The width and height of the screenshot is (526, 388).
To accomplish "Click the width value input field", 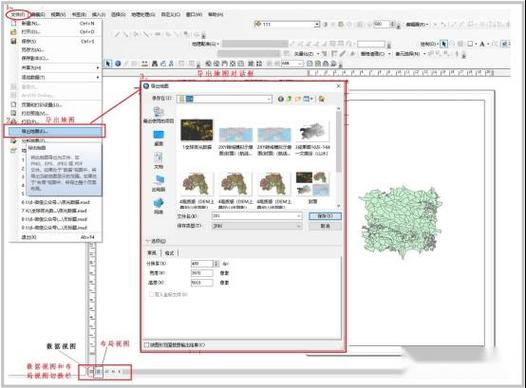I will (x=202, y=273).
